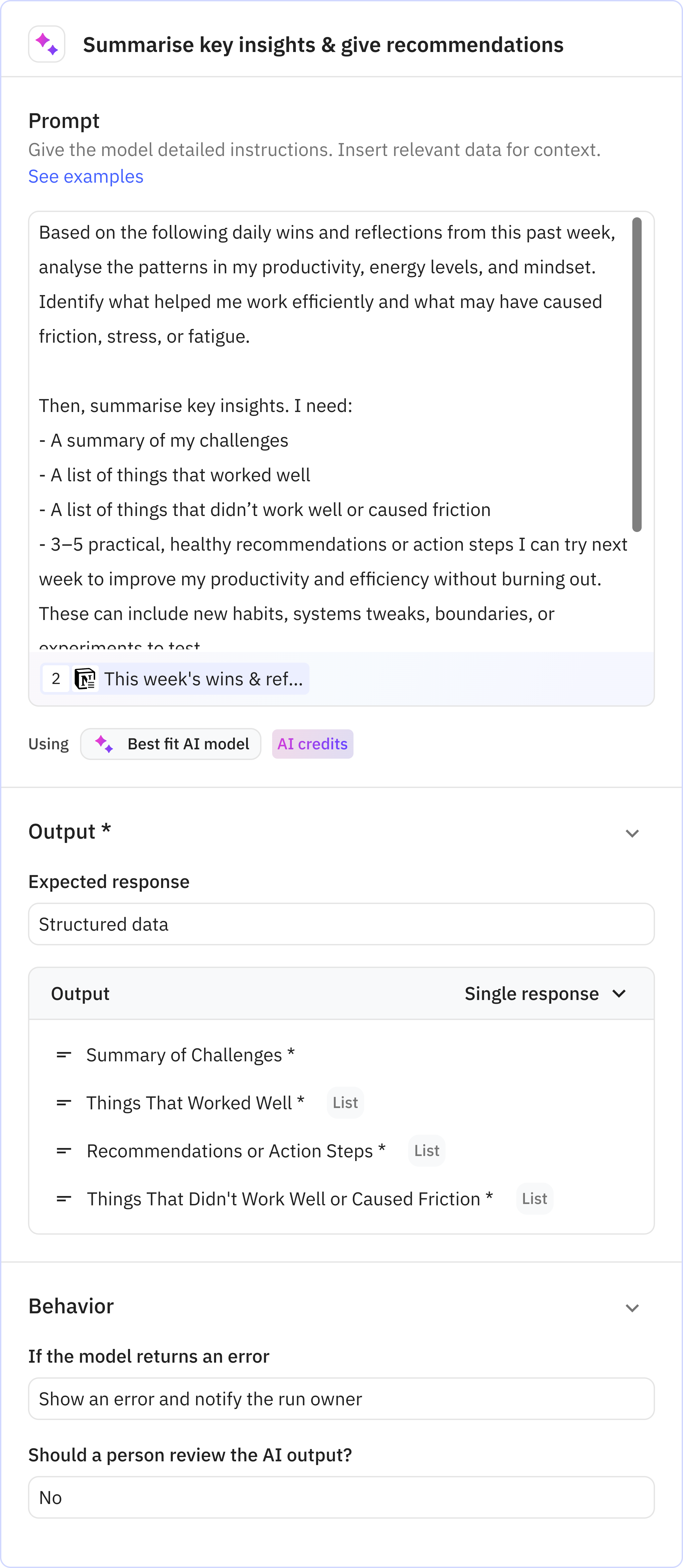
Task: Click the AI sparkle icon in the header
Action: (47, 44)
